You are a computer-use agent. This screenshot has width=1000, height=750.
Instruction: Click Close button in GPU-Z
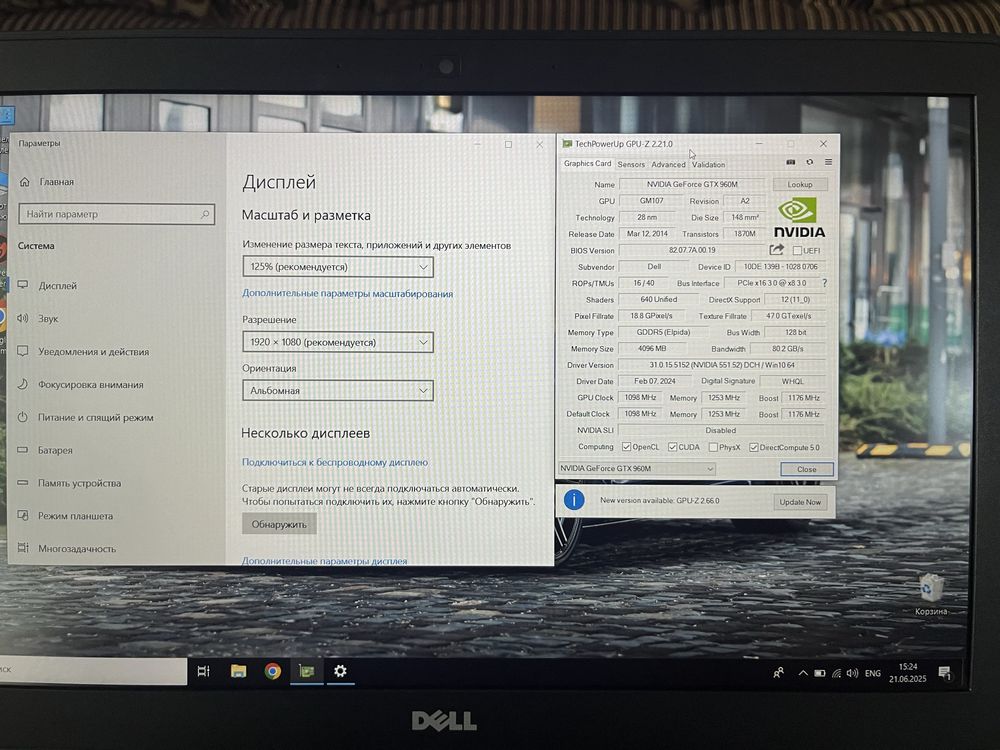pyautogui.click(x=807, y=469)
